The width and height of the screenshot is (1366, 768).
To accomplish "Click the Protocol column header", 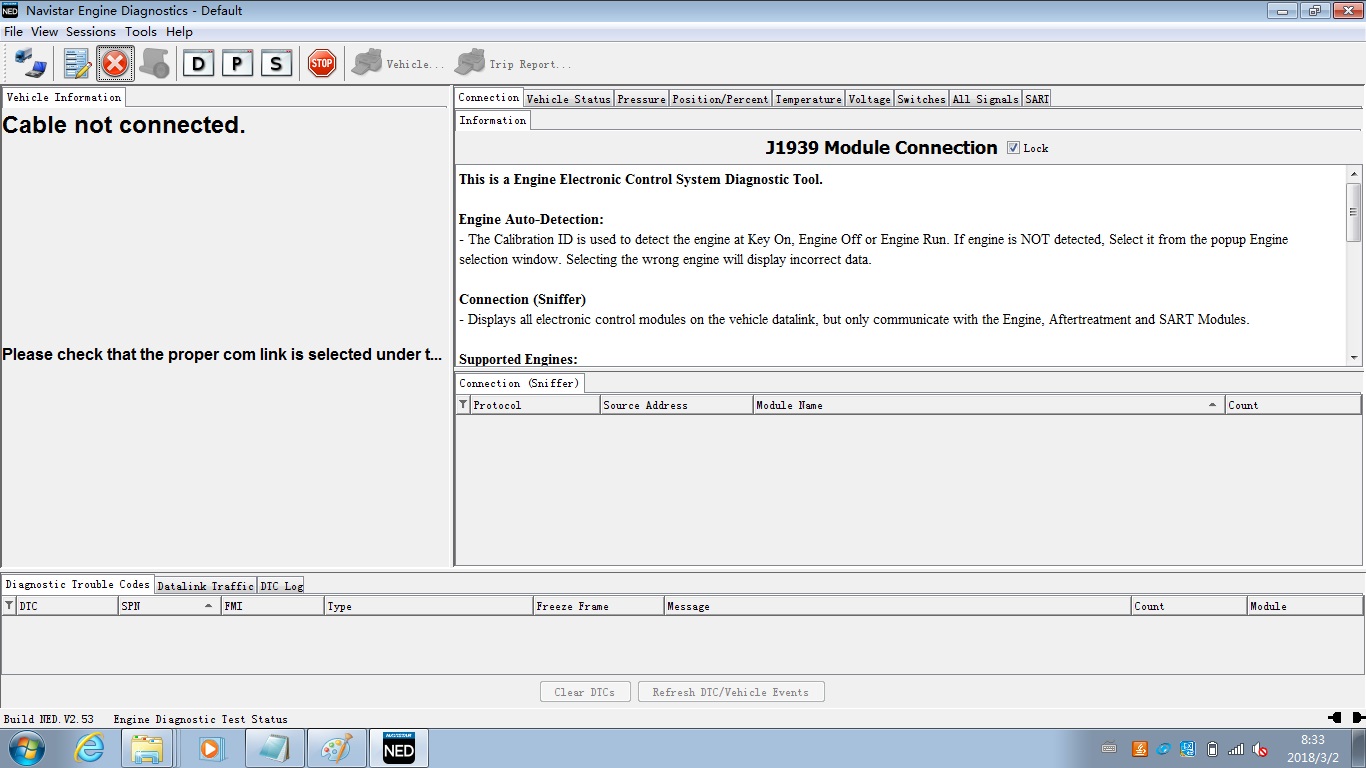I will click(x=535, y=405).
